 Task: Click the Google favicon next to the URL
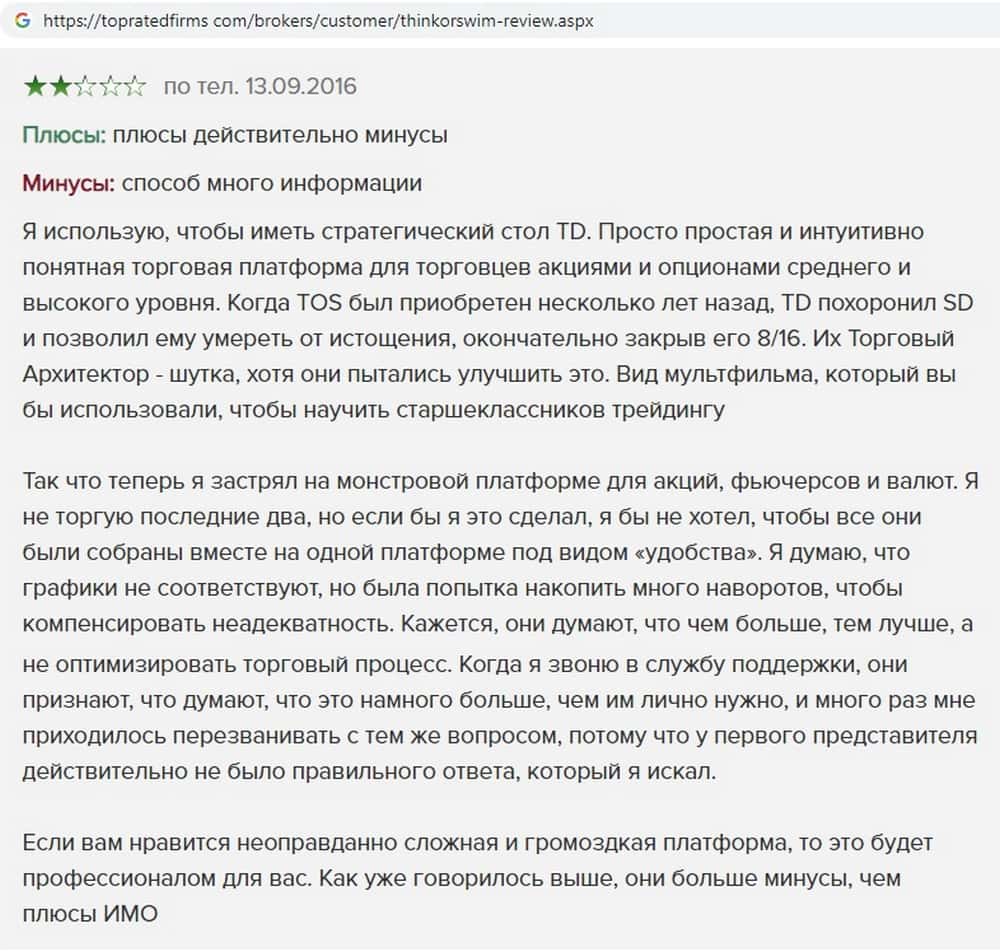(x=23, y=21)
